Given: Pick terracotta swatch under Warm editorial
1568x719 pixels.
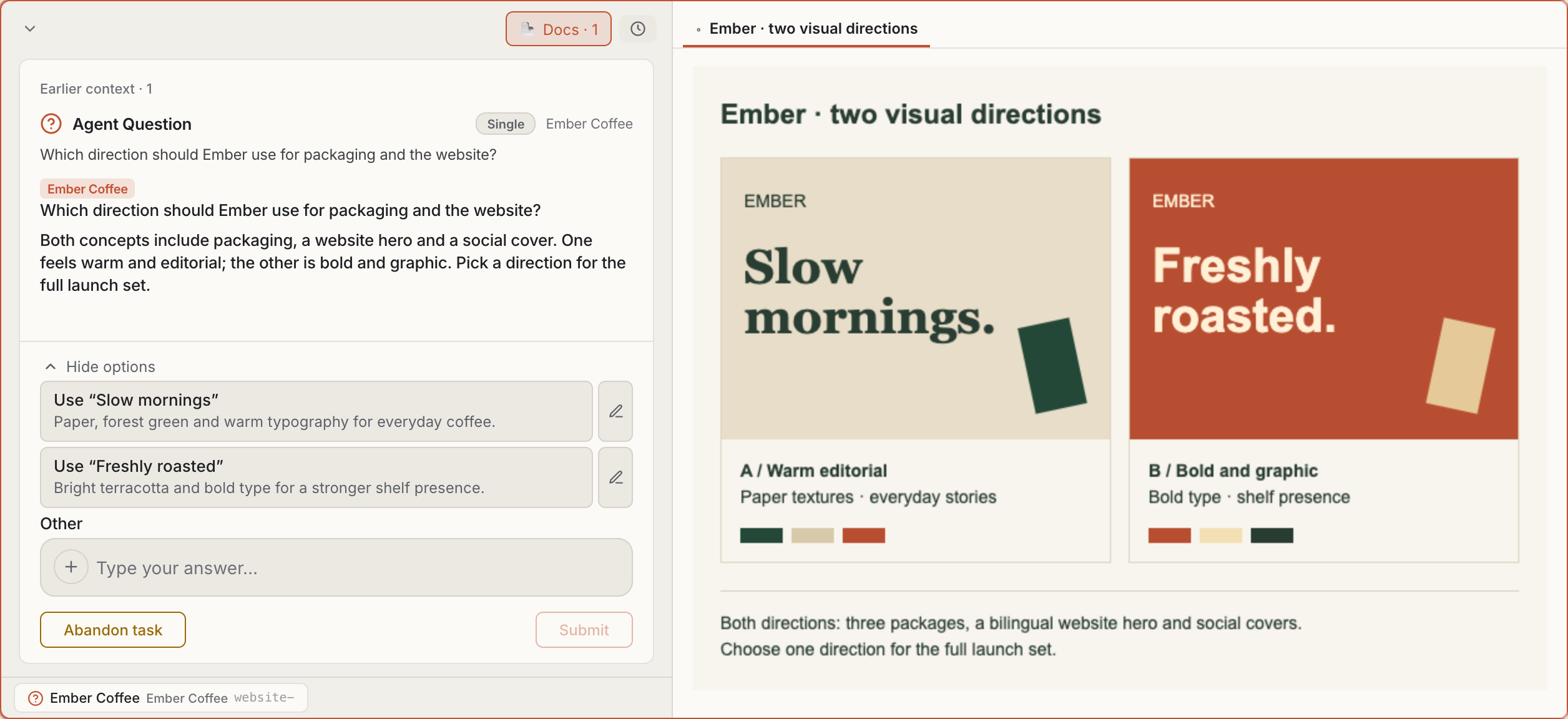Looking at the screenshot, I should [863, 535].
